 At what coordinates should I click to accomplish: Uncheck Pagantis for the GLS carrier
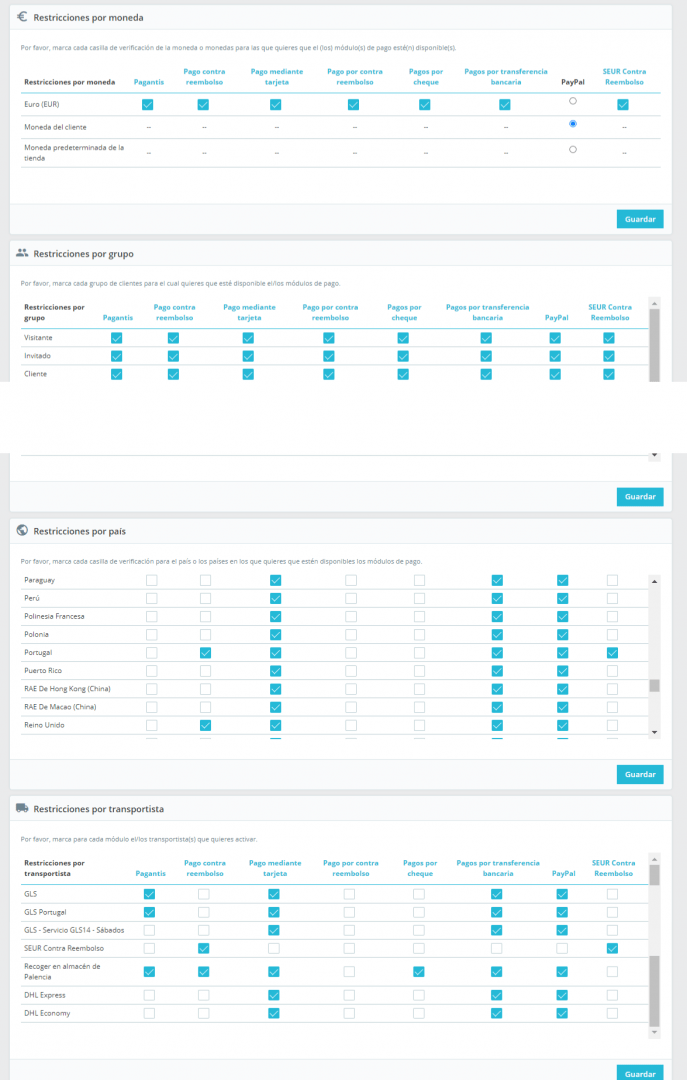[x=149, y=894]
